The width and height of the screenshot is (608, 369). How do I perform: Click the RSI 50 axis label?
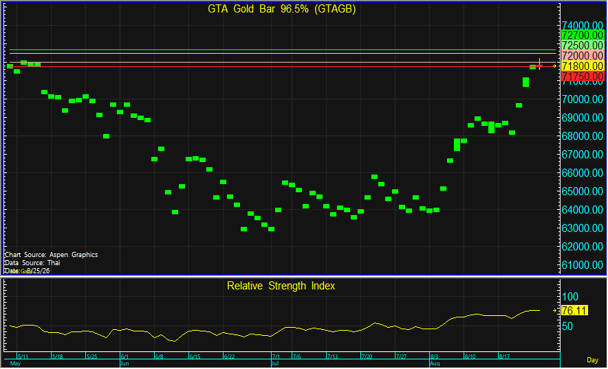click(x=567, y=326)
